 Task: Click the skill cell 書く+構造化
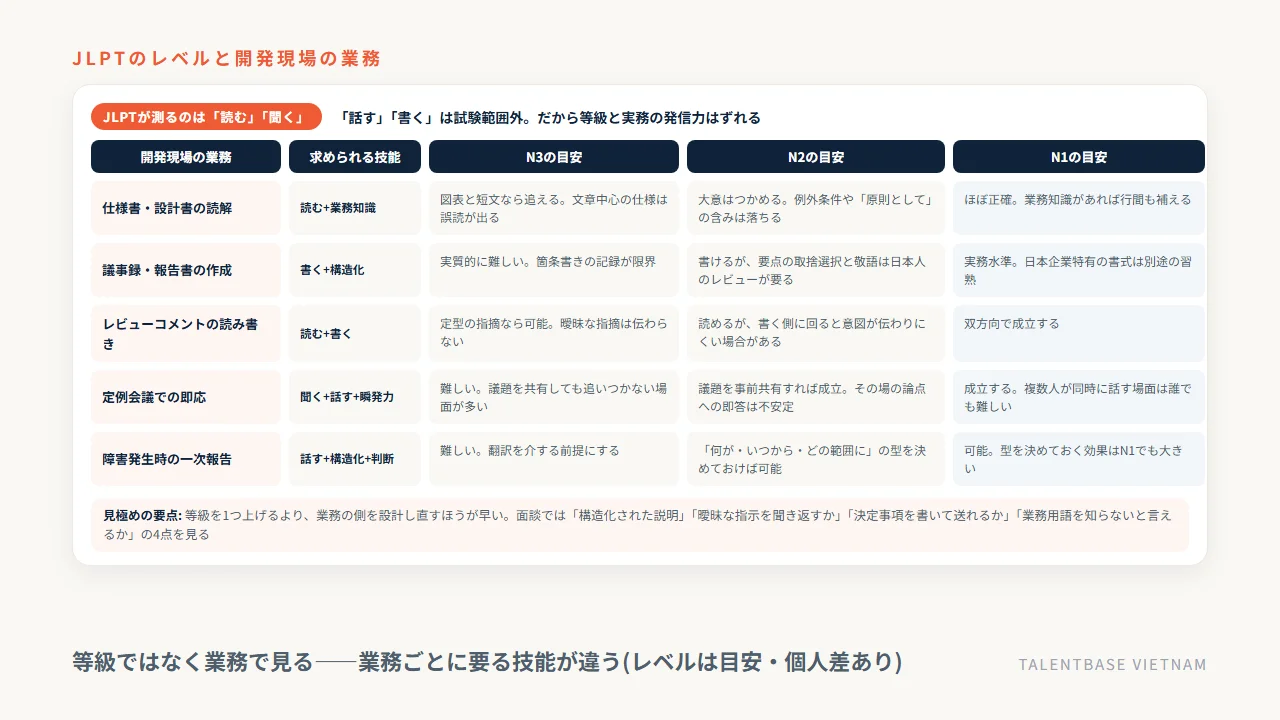pyautogui.click(x=355, y=270)
